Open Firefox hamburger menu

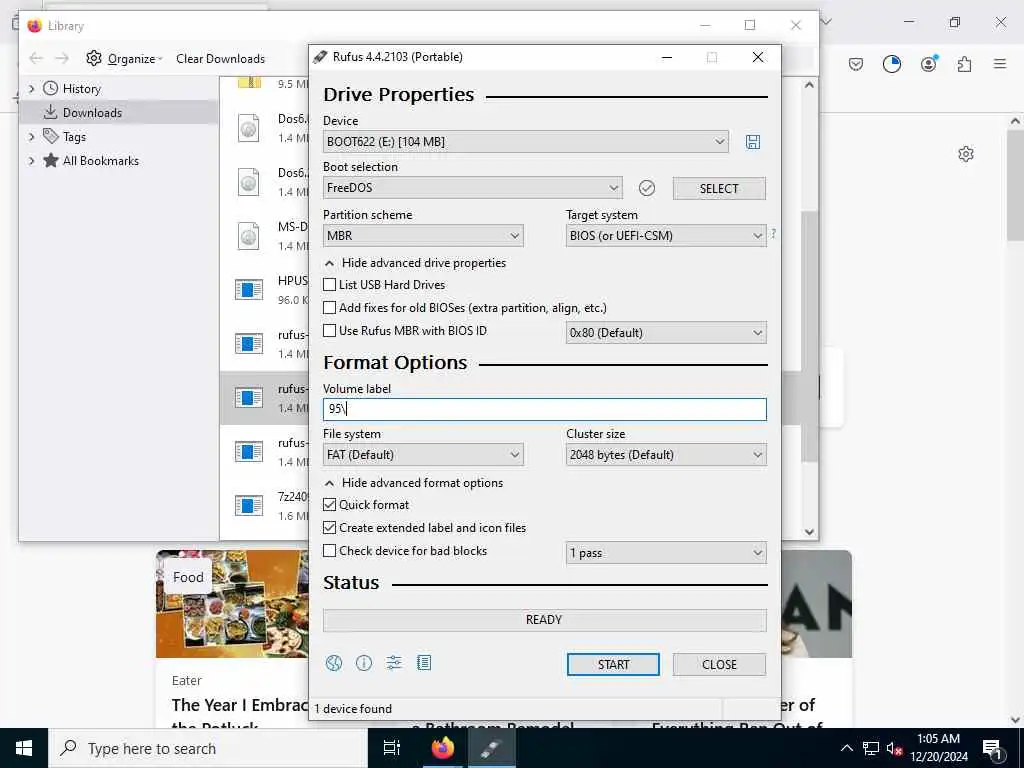pos(1000,64)
